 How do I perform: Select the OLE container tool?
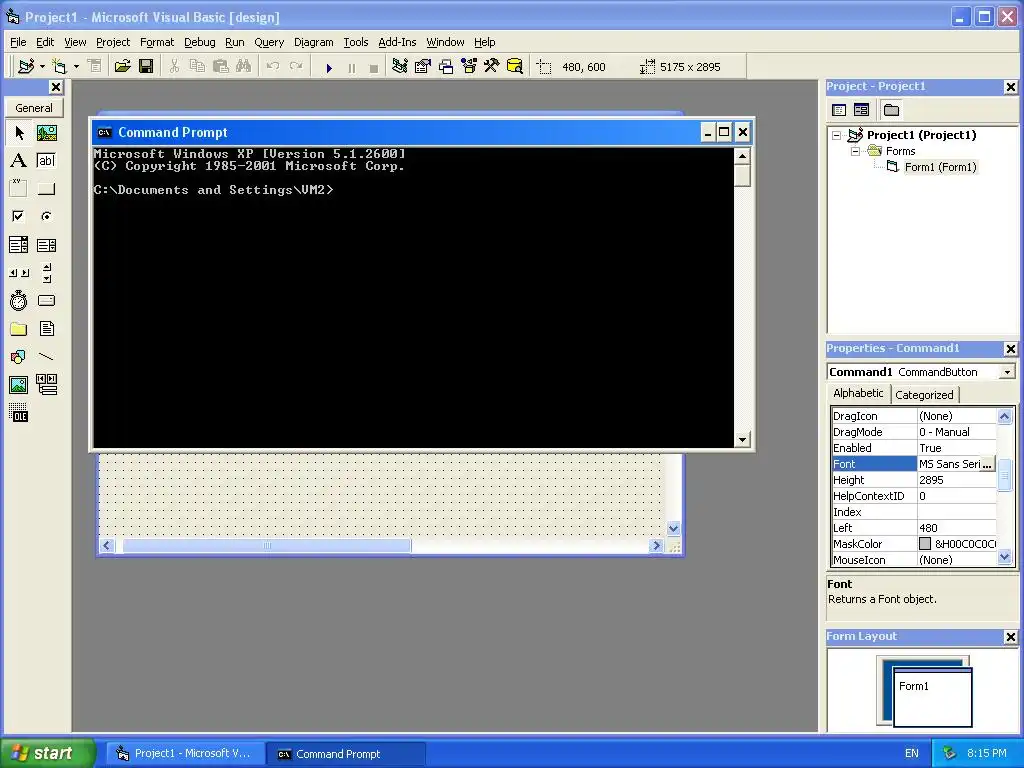pyautogui.click(x=18, y=413)
